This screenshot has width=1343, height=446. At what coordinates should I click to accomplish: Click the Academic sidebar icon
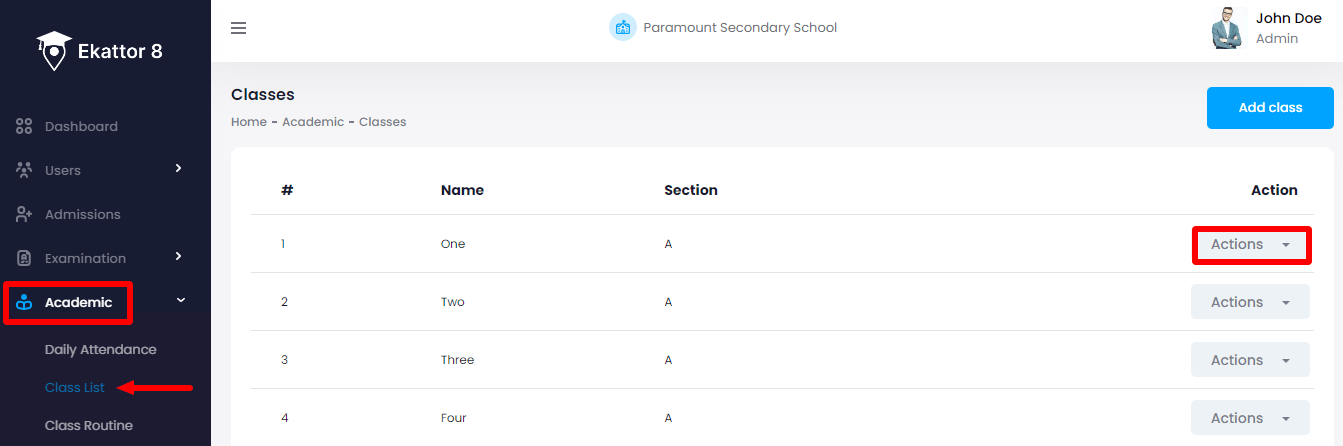[25, 303]
